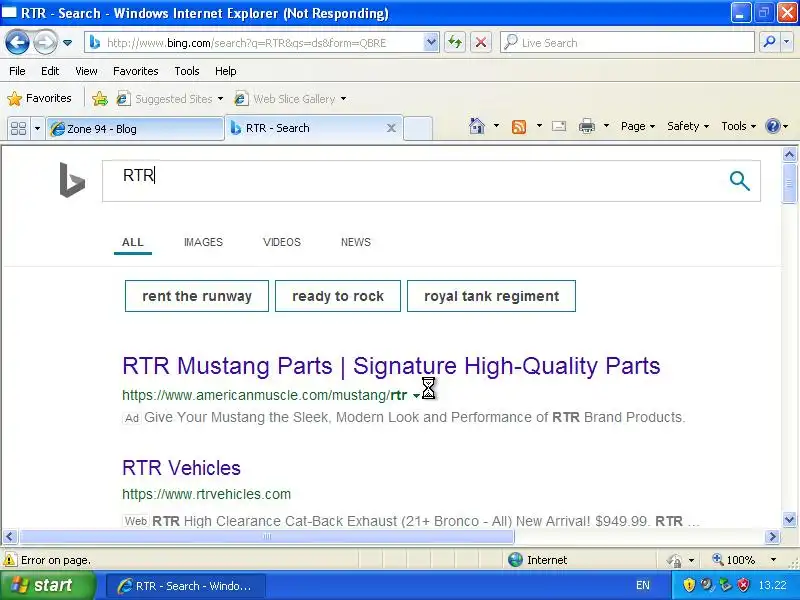
Task: Open the RTR Mustang Parts result link
Action: click(391, 366)
